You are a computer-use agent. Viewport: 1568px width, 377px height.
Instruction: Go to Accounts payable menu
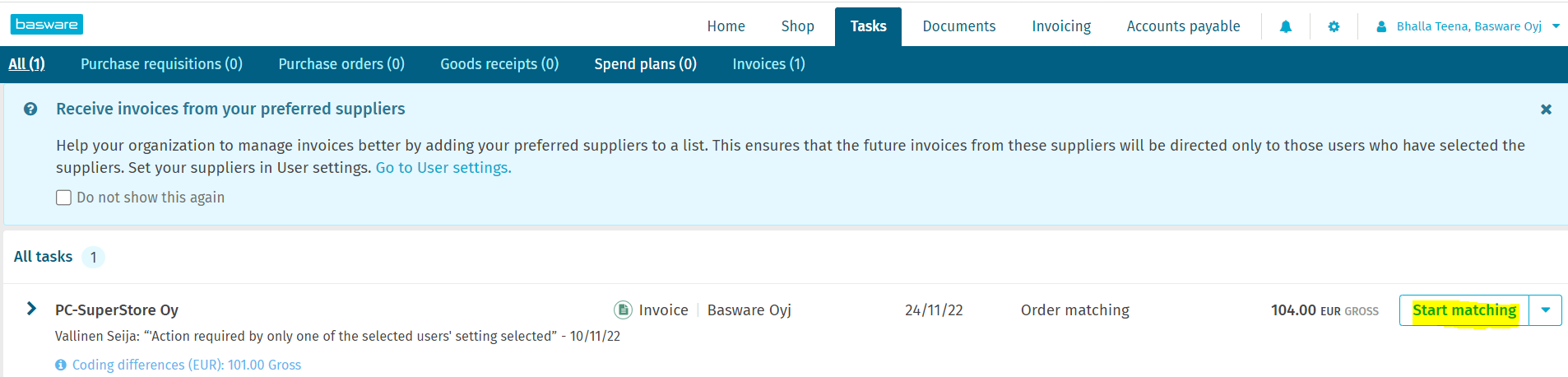click(1183, 26)
